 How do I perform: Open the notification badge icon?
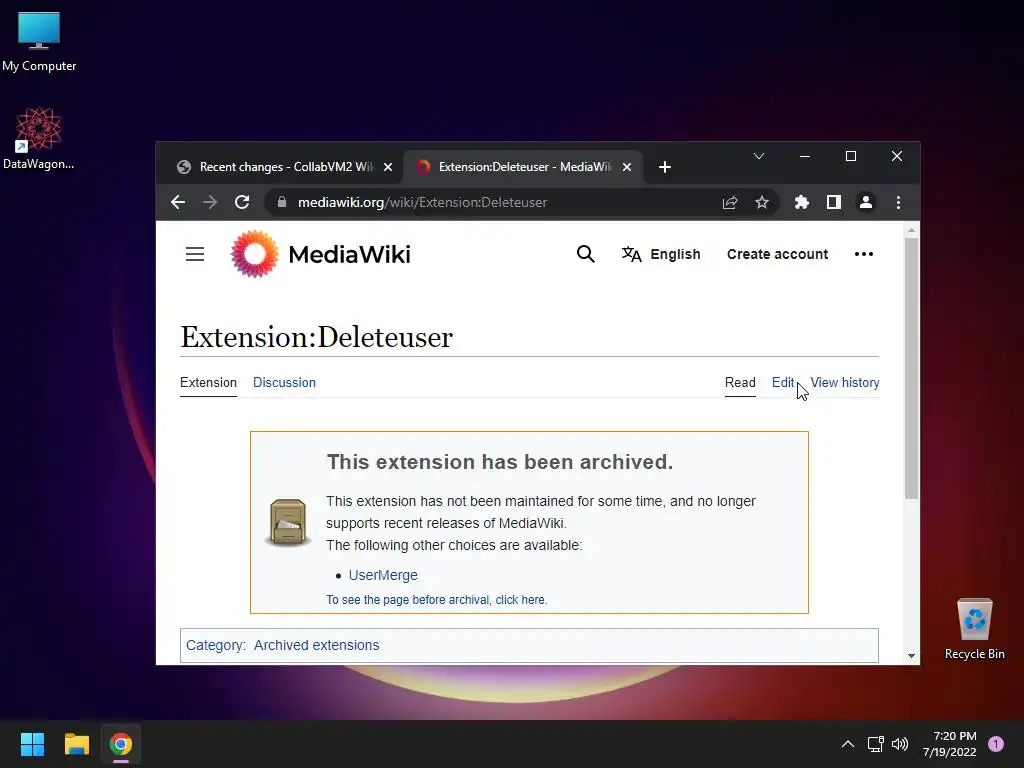pos(996,744)
